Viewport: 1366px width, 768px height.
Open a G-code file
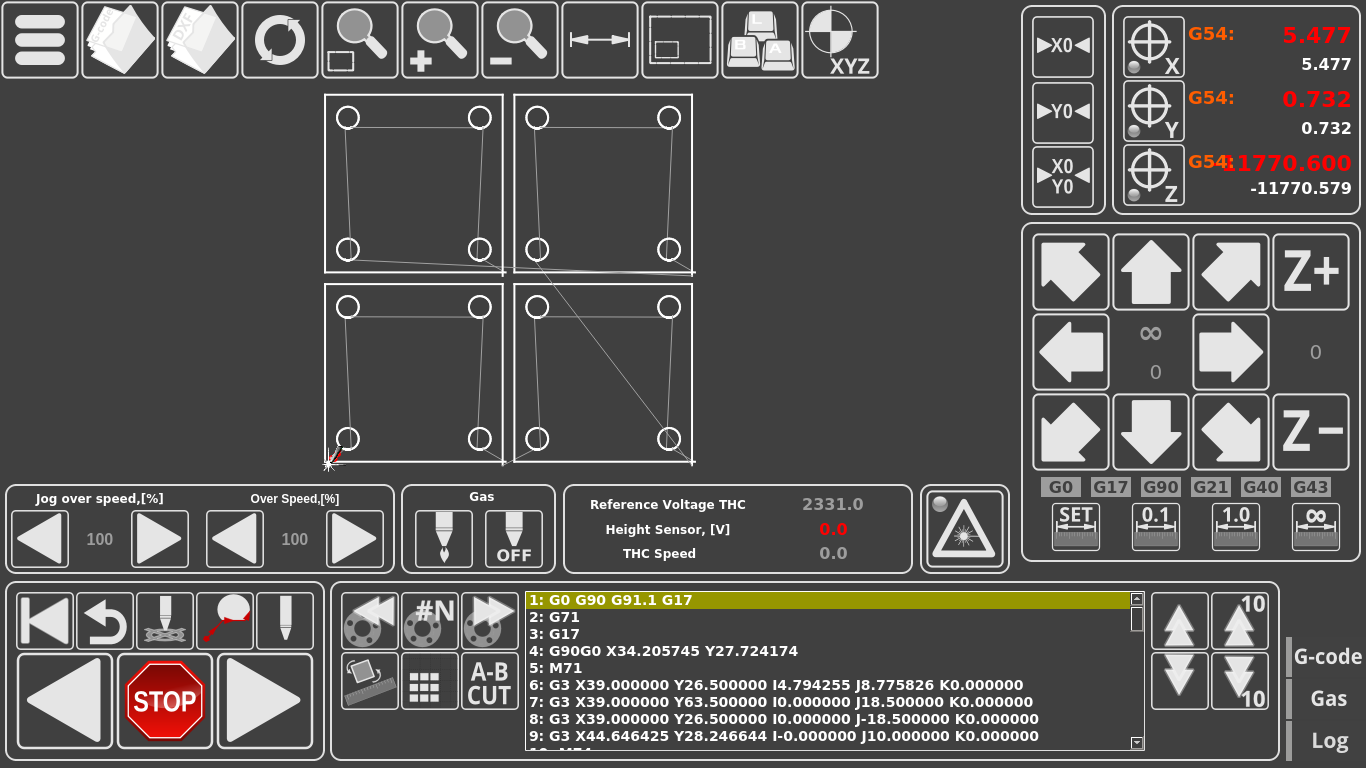pos(119,40)
